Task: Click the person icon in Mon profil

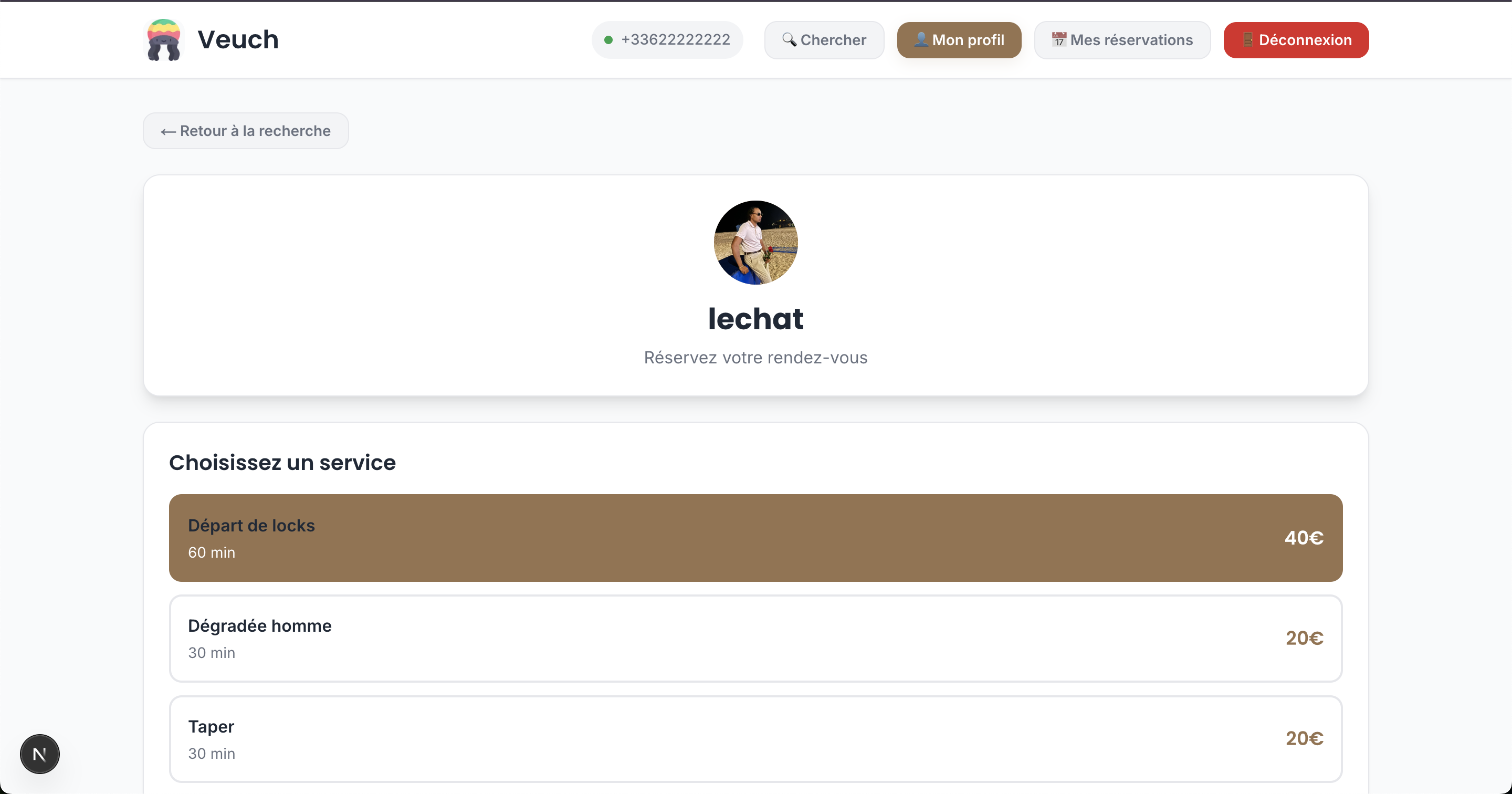Action: click(920, 39)
